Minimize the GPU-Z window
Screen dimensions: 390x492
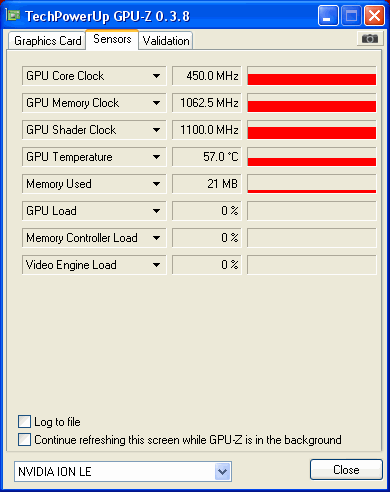tap(328, 16)
